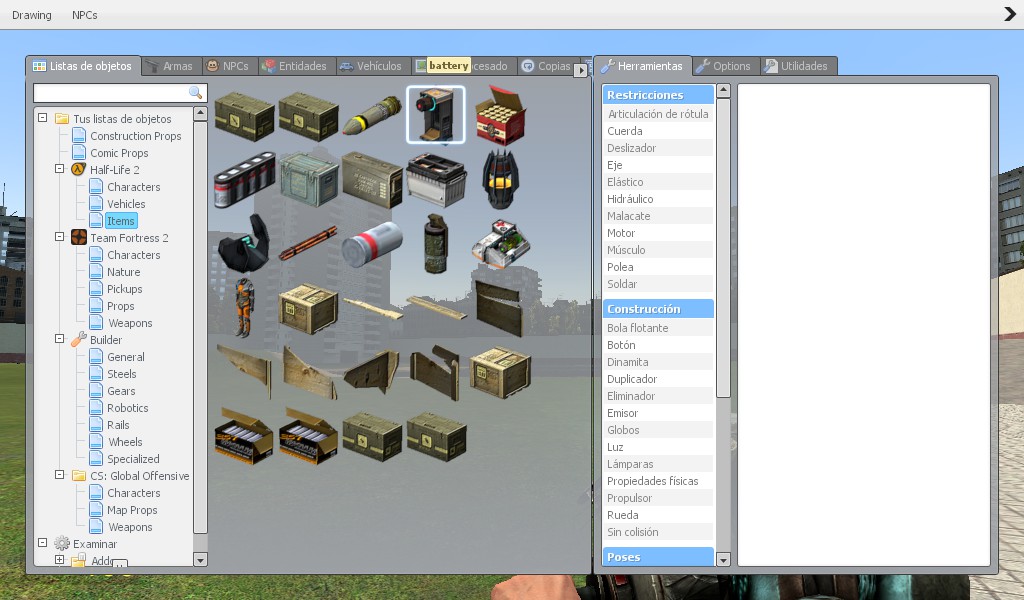Select the grenade prop thumbnail

point(436,243)
